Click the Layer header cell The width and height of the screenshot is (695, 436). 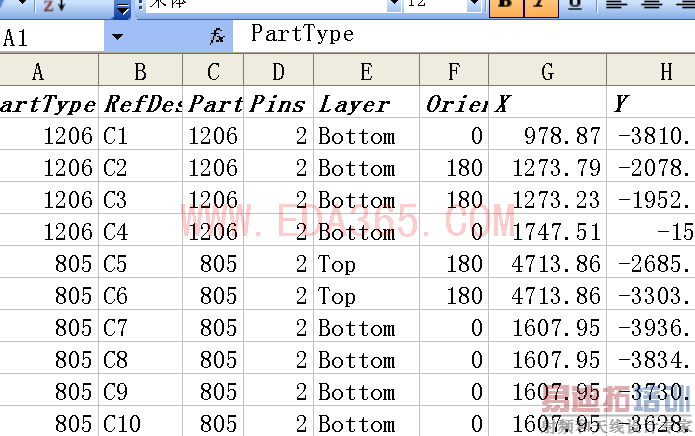point(366,102)
